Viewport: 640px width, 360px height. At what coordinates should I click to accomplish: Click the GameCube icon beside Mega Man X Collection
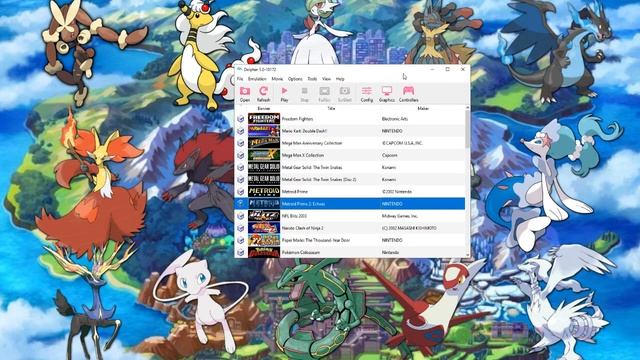click(x=241, y=156)
